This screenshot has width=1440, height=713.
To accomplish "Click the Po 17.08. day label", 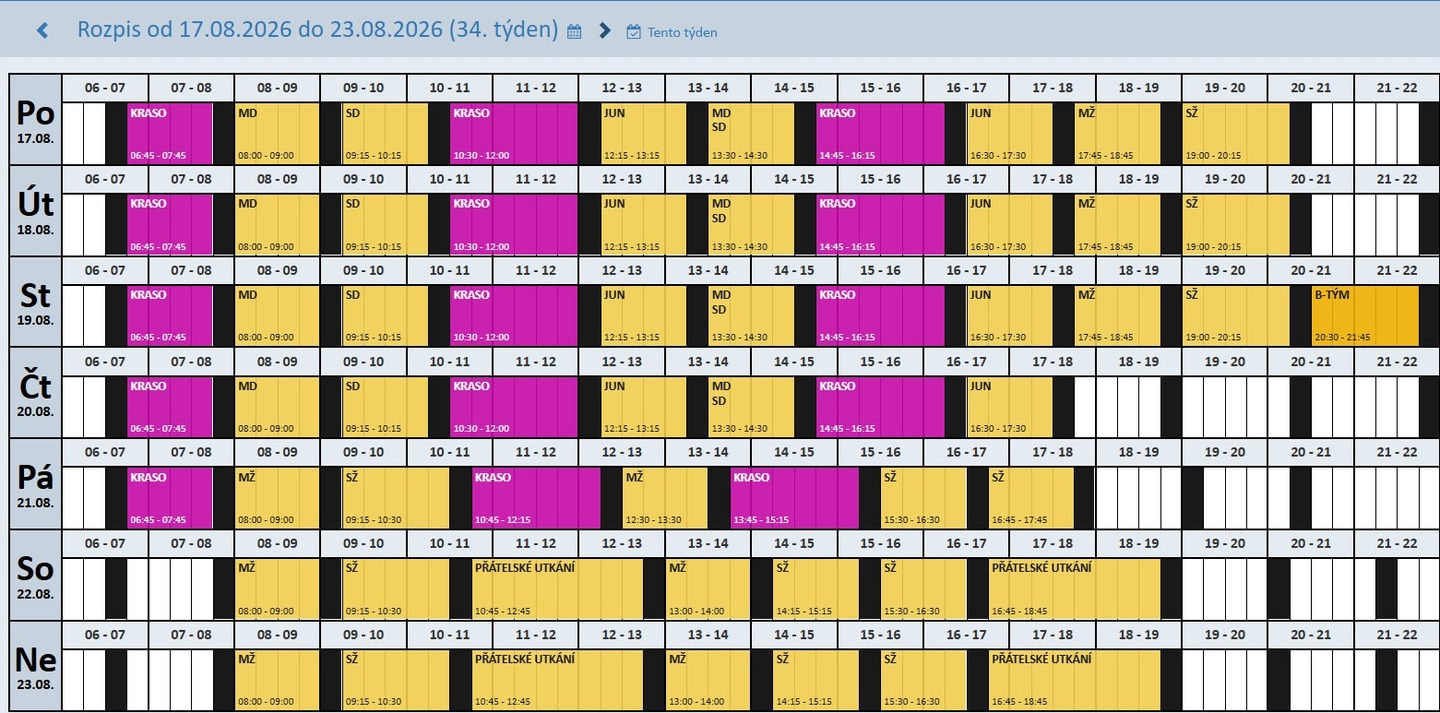I will [35, 120].
